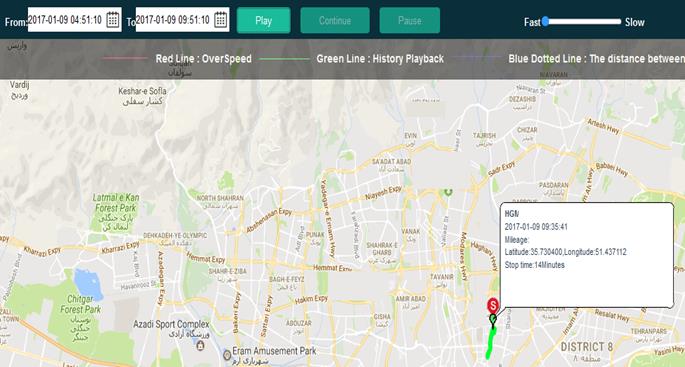Click the Chitgar Forest Park label
685x367 pixels.
[80, 304]
